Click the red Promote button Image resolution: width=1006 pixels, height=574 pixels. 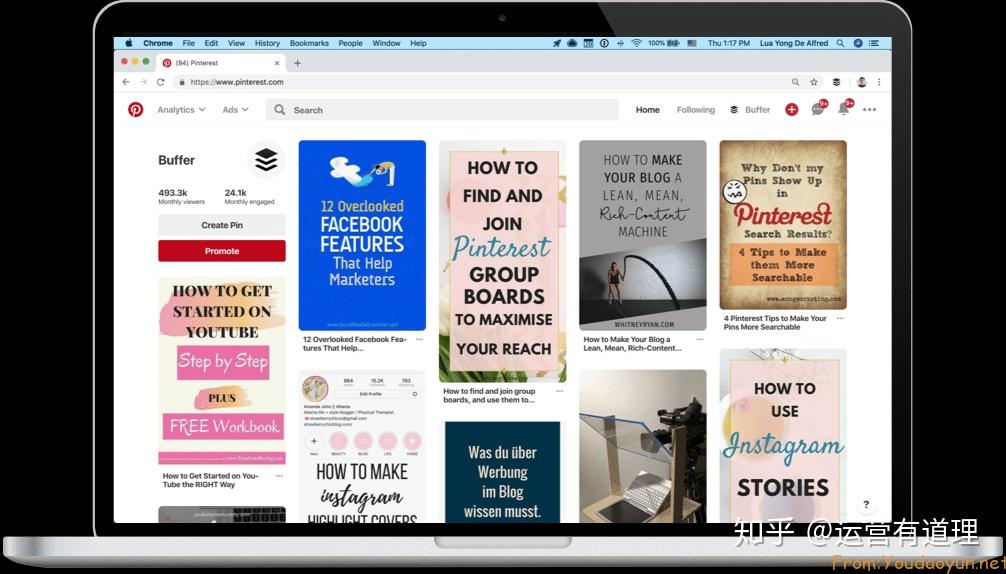click(222, 251)
